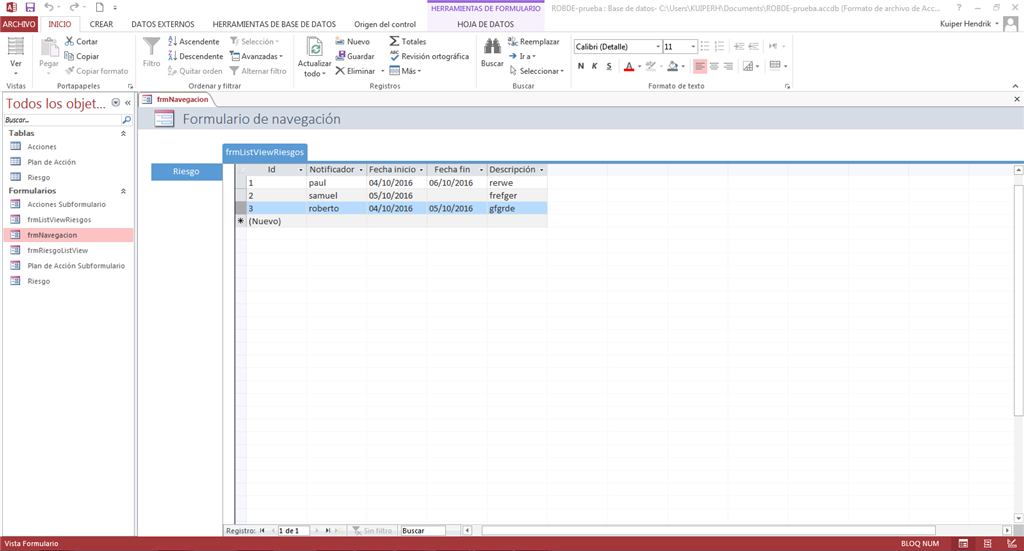Click the Copiar command

(x=82, y=56)
